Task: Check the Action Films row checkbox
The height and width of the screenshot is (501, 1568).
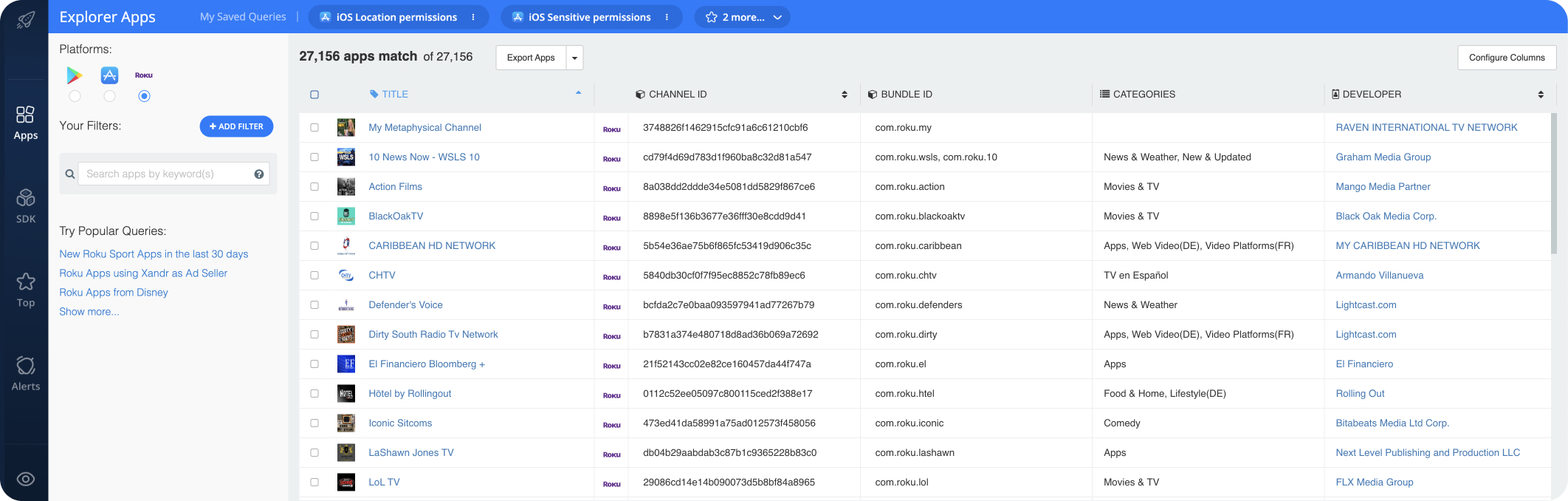Action: click(x=314, y=186)
